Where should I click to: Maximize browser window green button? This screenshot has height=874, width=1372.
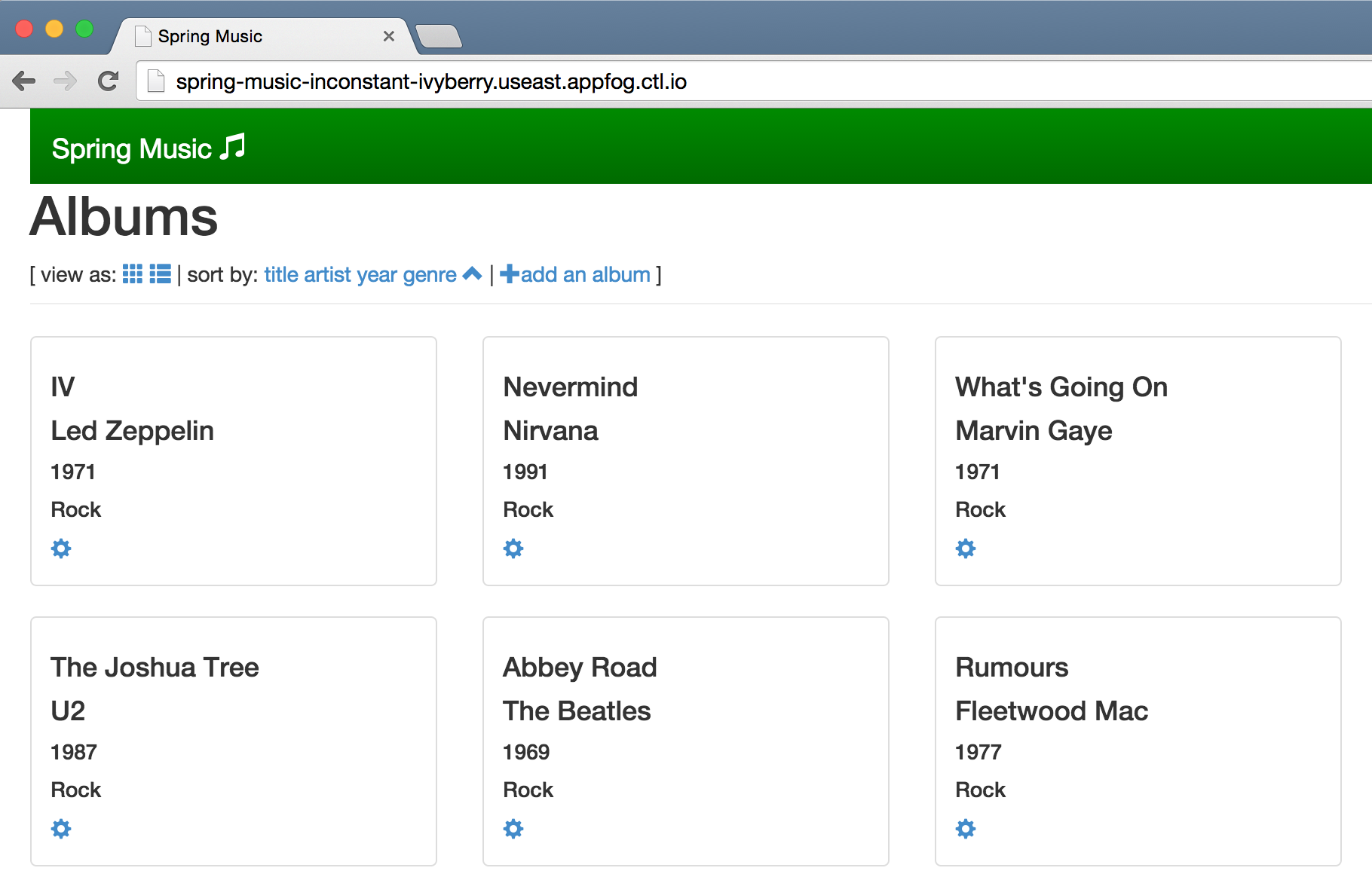(84, 29)
